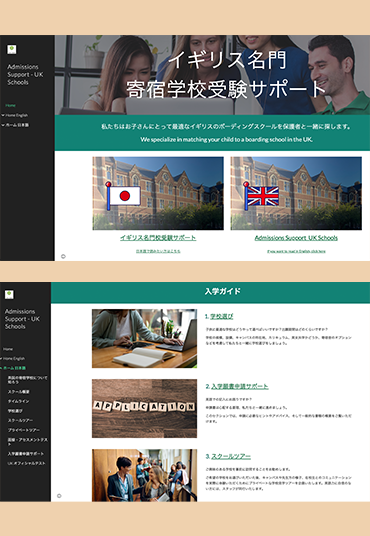Expand Home English arrow in top sidebar
Image resolution: width=370 pixels, height=536 pixels.
[3, 116]
